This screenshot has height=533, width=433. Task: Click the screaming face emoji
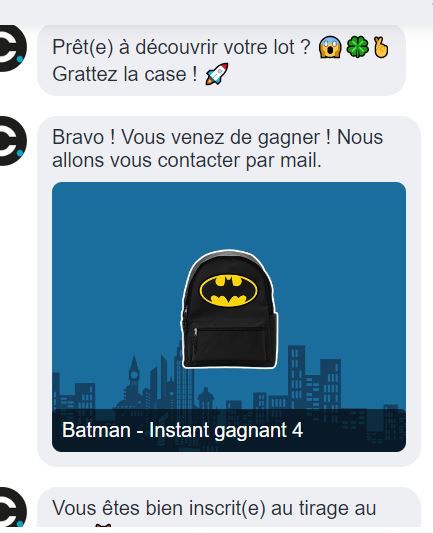[330, 47]
